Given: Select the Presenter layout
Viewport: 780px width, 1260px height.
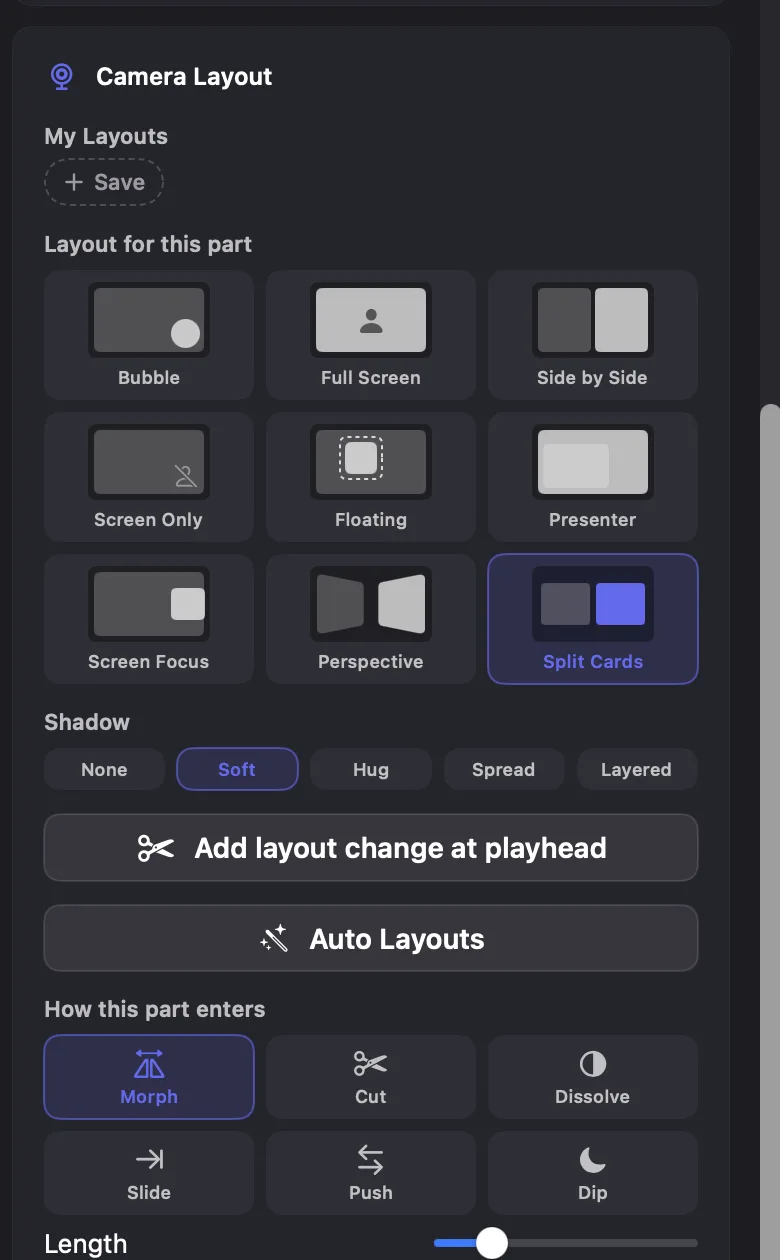Looking at the screenshot, I should tap(593, 476).
